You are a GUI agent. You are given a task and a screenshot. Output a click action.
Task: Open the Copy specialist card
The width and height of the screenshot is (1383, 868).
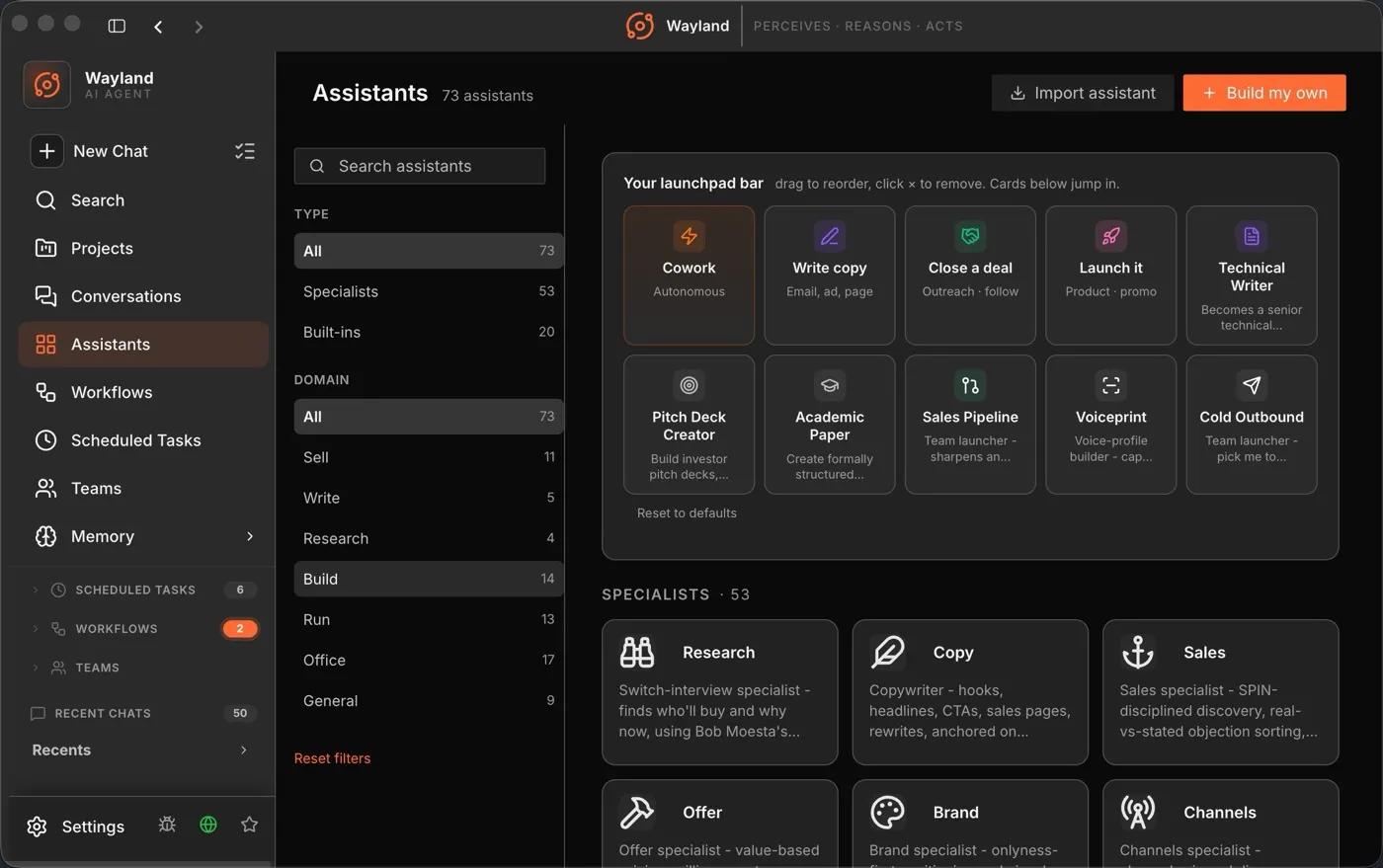[970, 692]
